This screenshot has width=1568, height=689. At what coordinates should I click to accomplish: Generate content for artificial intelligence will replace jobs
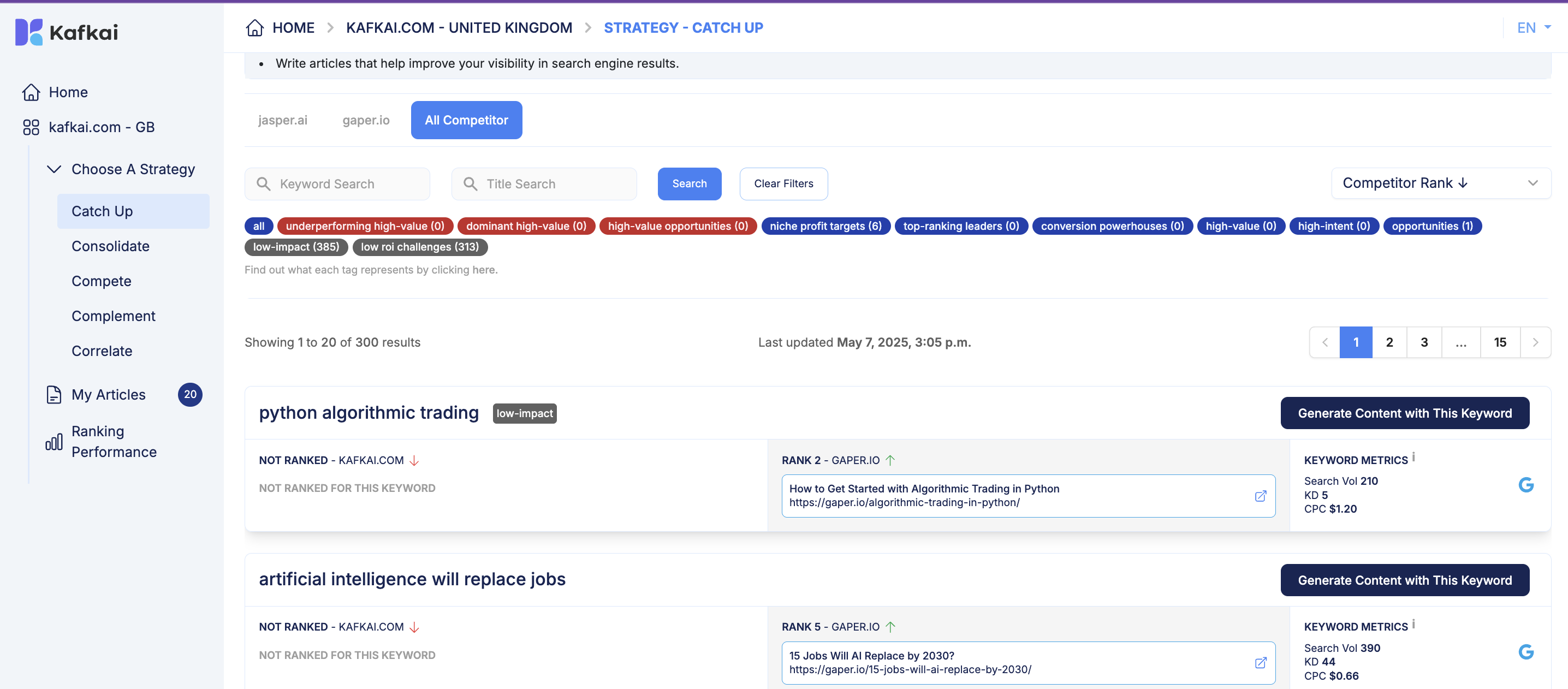point(1404,580)
